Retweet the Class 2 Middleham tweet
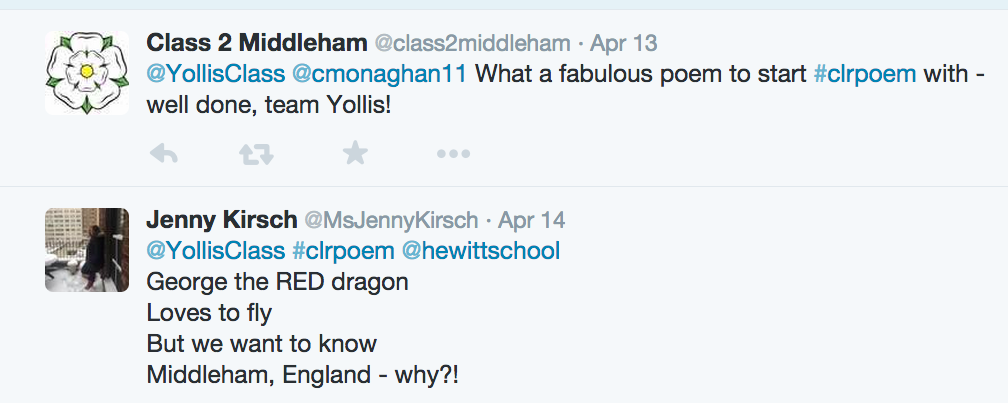The image size is (1008, 403). tap(257, 153)
